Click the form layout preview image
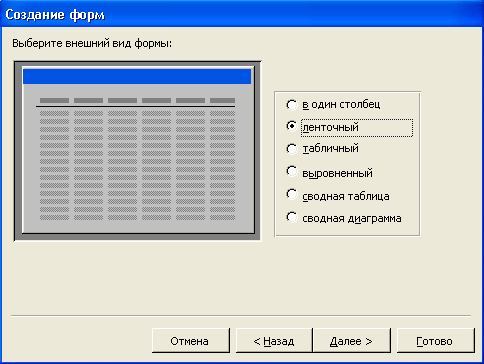 pyautogui.click(x=138, y=151)
